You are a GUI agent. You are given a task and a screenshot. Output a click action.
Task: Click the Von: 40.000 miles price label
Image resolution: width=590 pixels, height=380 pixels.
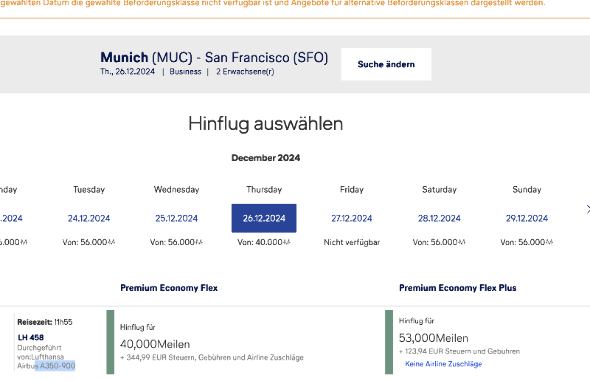pos(264,242)
